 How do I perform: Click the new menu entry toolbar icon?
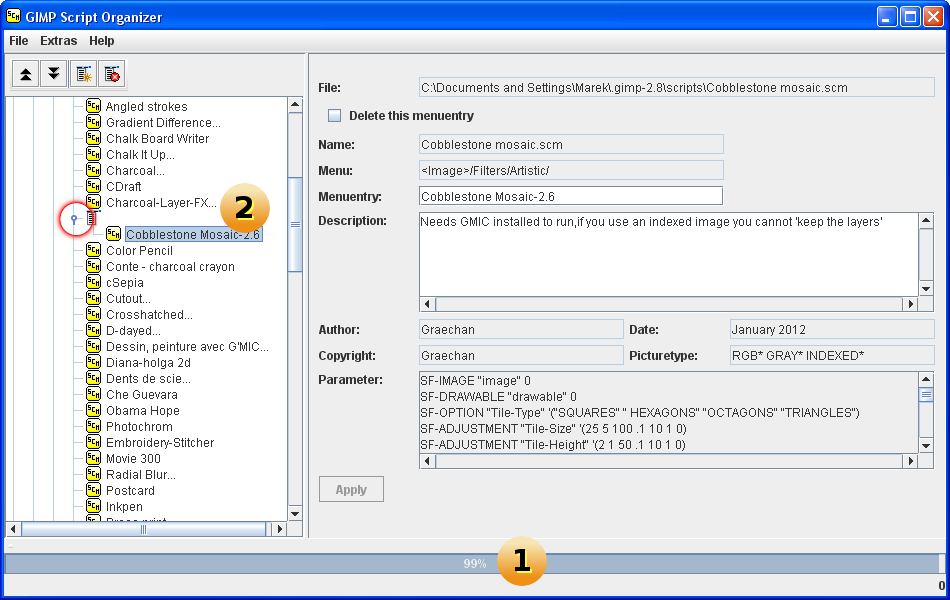(84, 75)
